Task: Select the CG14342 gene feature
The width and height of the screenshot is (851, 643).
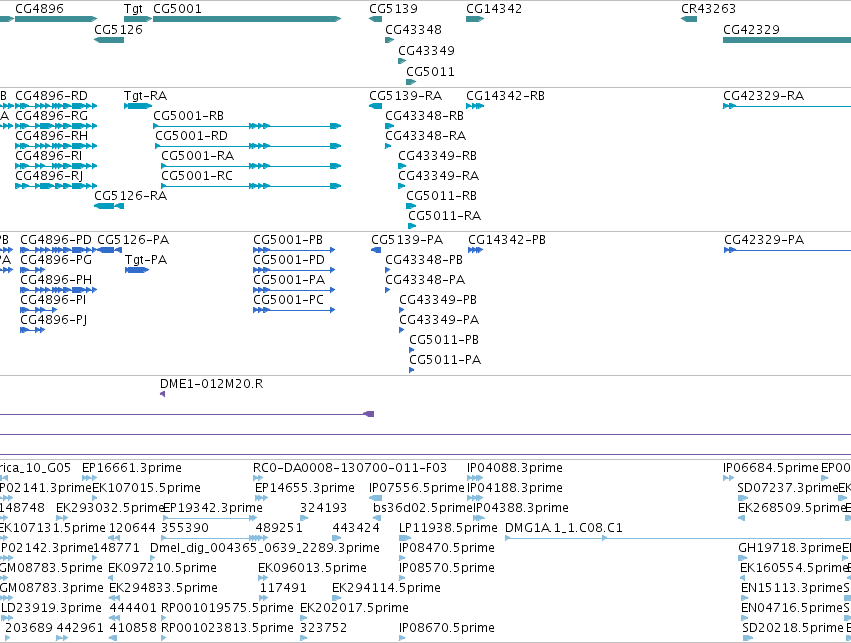Action: tap(475, 19)
